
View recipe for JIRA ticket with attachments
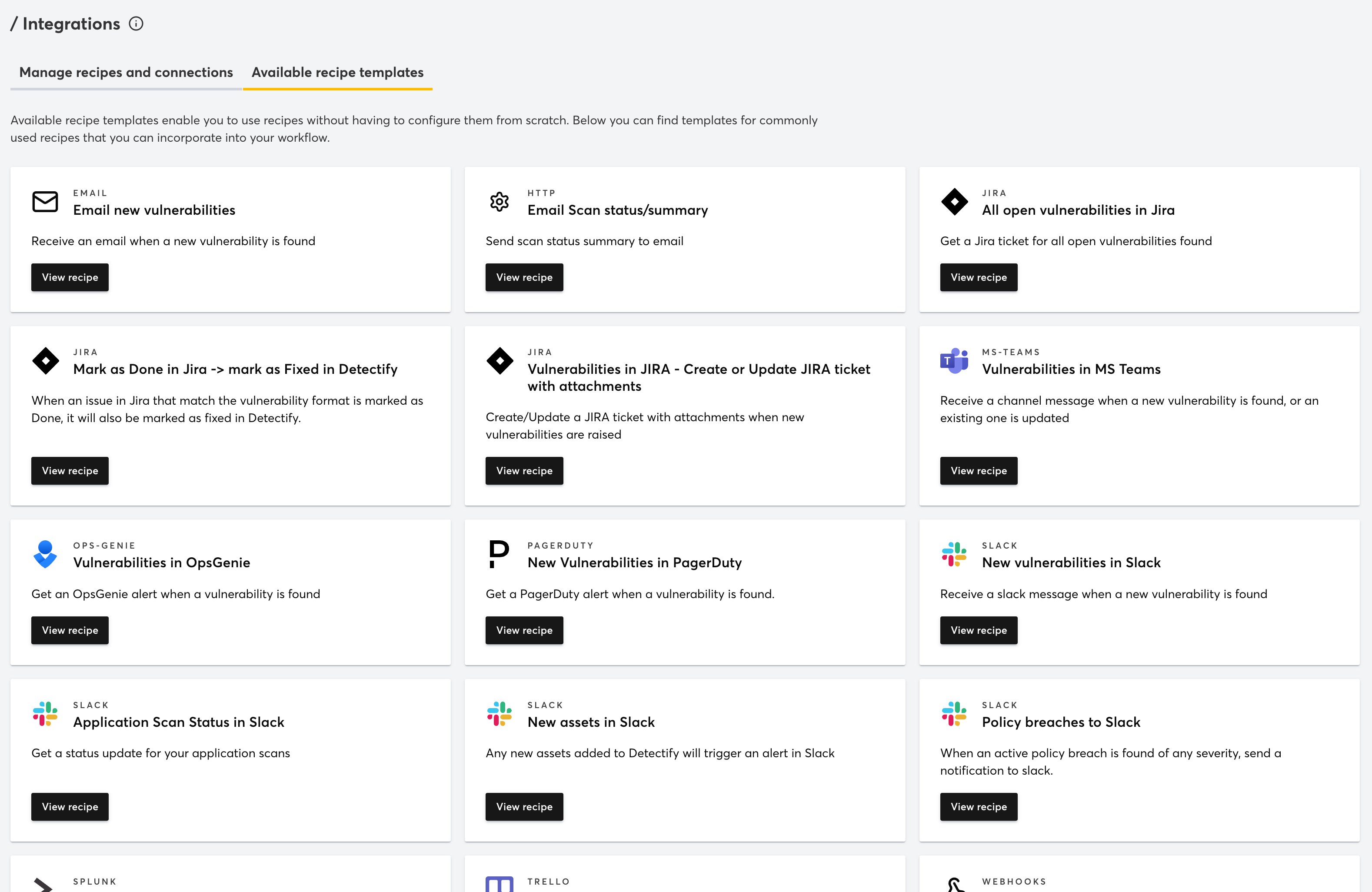coord(524,471)
